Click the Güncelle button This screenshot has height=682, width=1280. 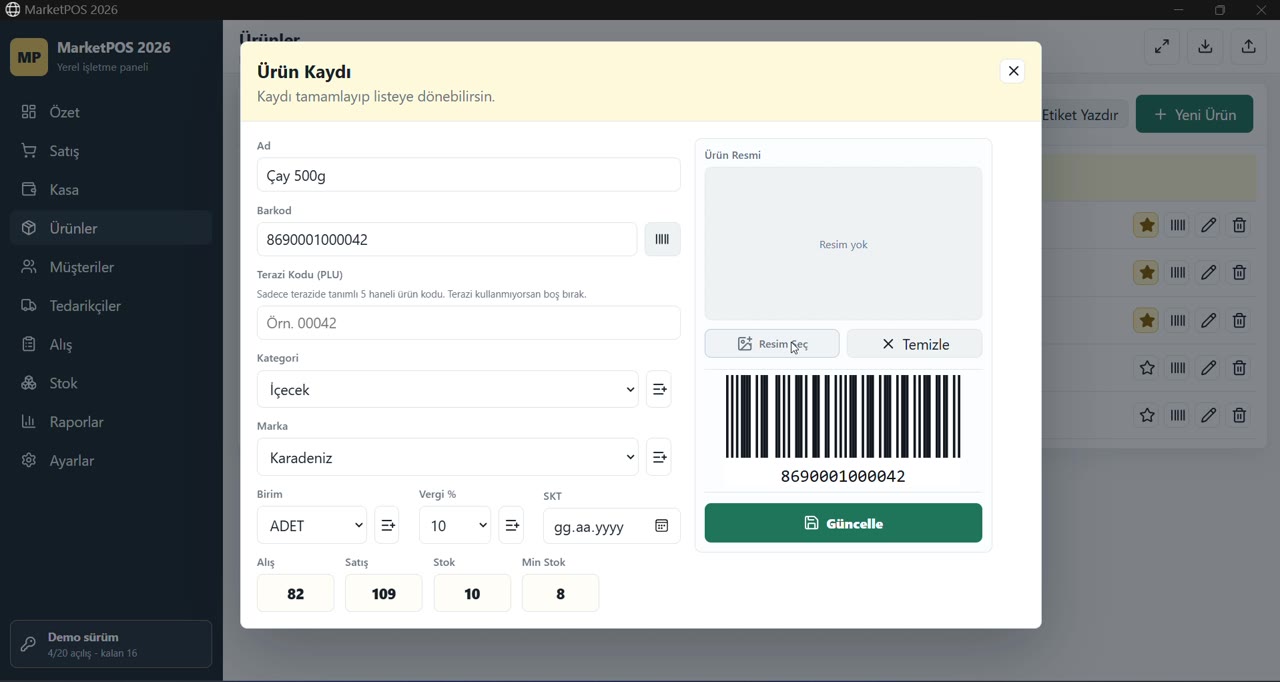843,523
